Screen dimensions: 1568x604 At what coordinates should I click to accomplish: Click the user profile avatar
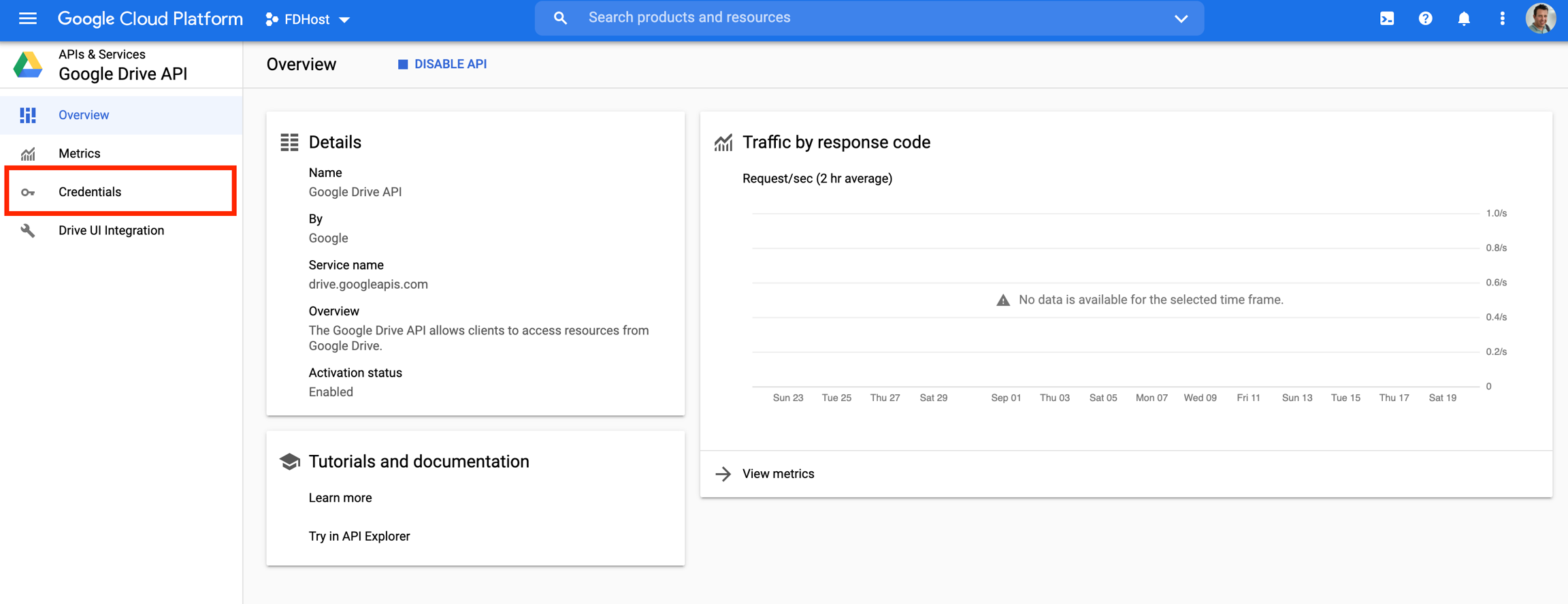1540,18
